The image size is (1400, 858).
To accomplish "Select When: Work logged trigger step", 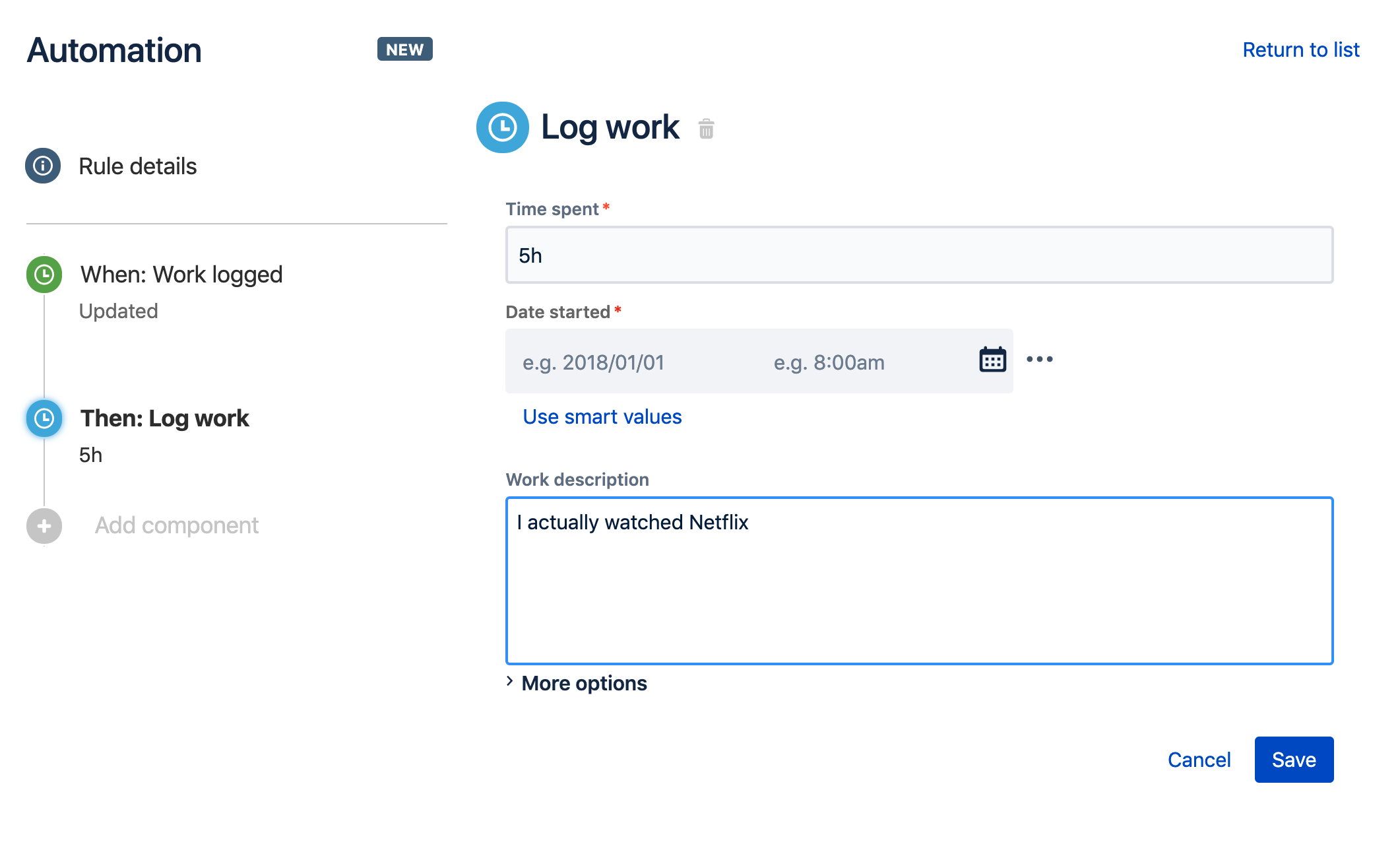I will [181, 275].
